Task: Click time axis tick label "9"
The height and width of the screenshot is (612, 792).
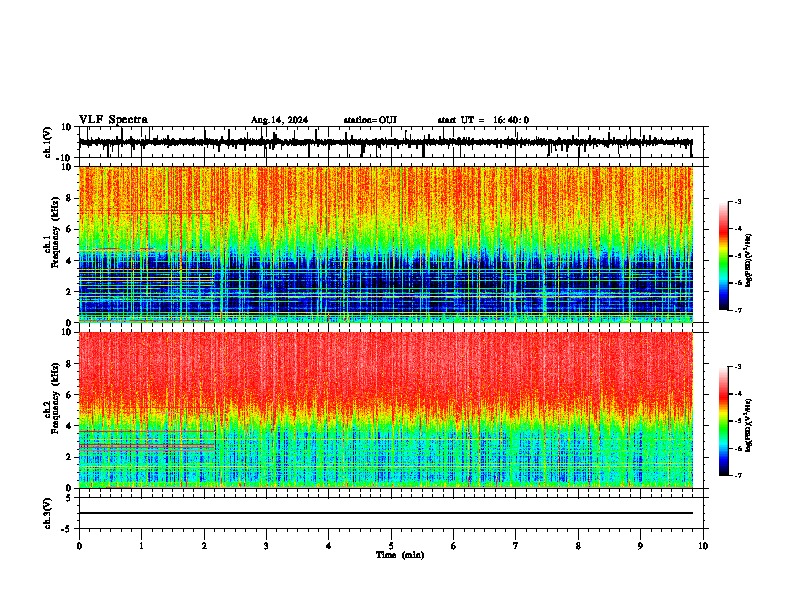Action: pos(640,546)
